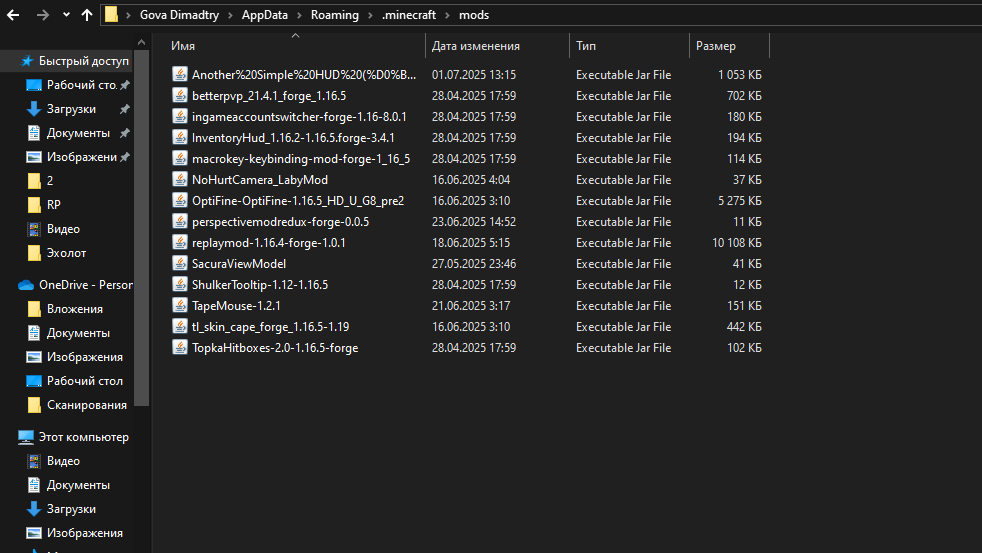Navigate to Gova Dimadtry breadcrumb
This screenshot has width=982, height=553.
point(179,15)
